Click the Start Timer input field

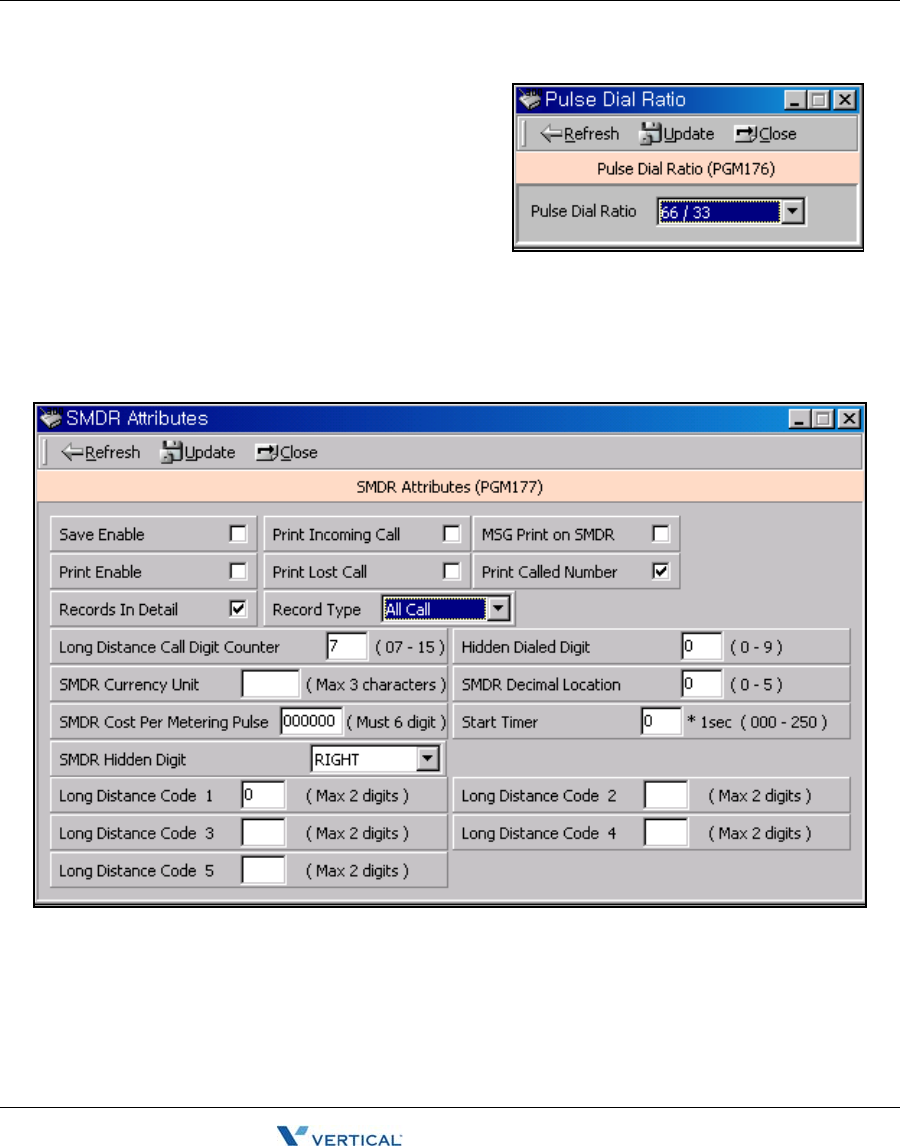pyautogui.click(x=662, y=721)
